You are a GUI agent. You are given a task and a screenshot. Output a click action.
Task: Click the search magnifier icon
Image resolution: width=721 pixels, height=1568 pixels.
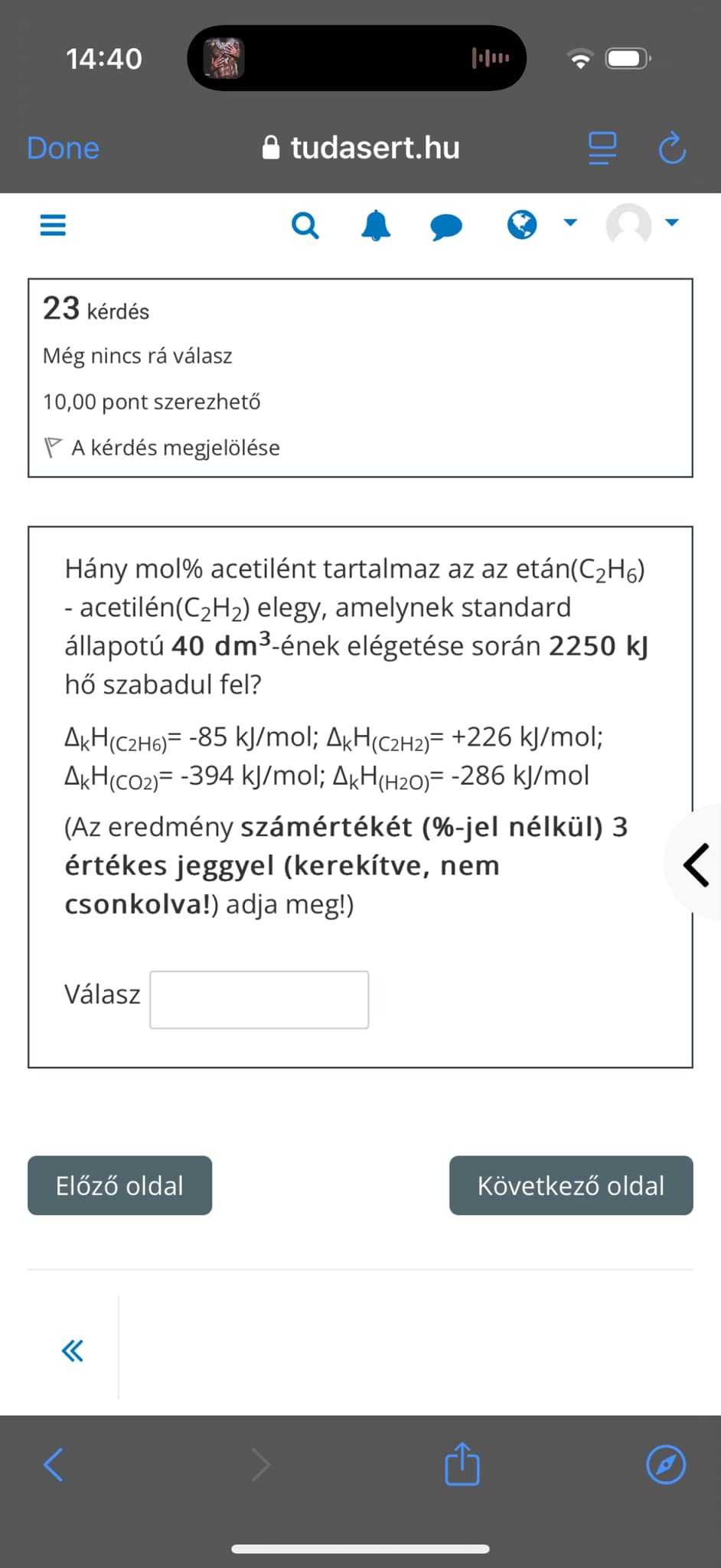coord(305,226)
